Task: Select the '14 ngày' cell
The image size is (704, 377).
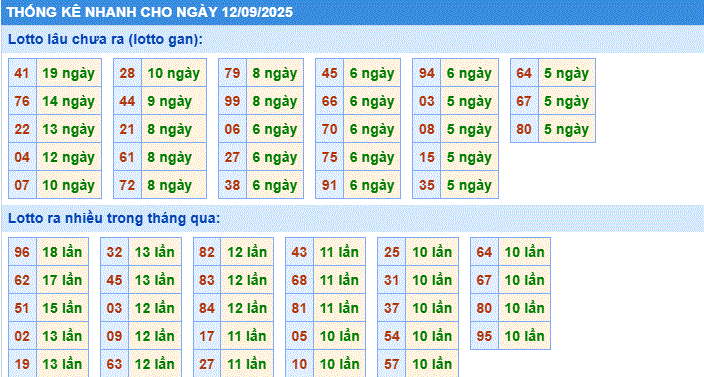Action: pyautogui.click(x=69, y=101)
